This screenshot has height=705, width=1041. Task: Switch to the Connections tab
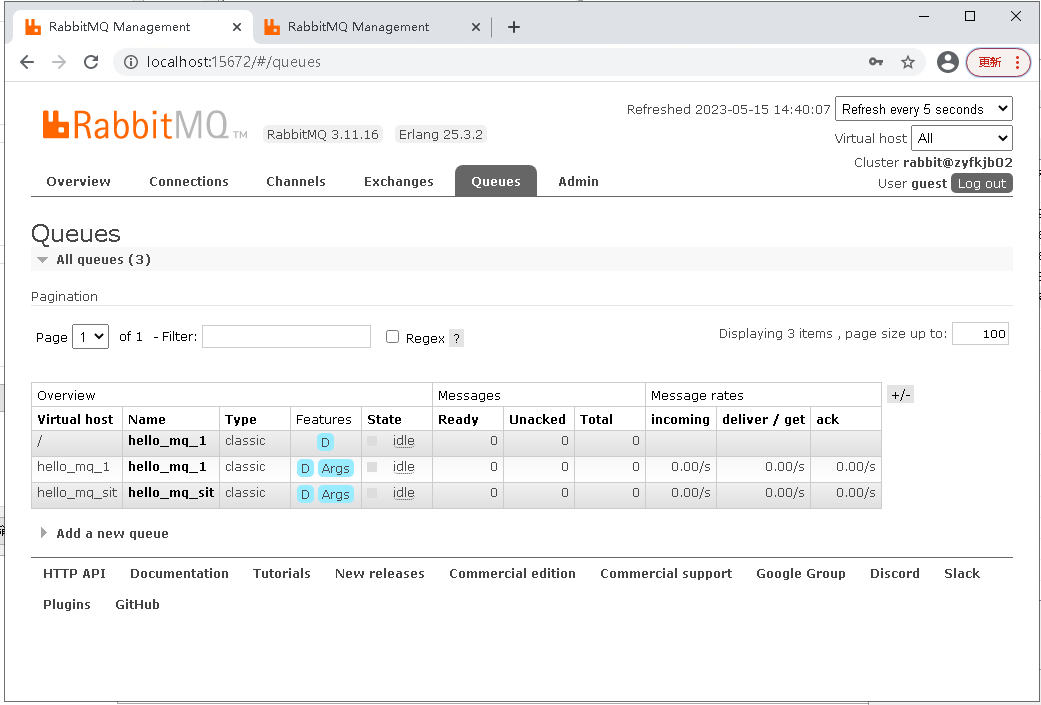189,181
